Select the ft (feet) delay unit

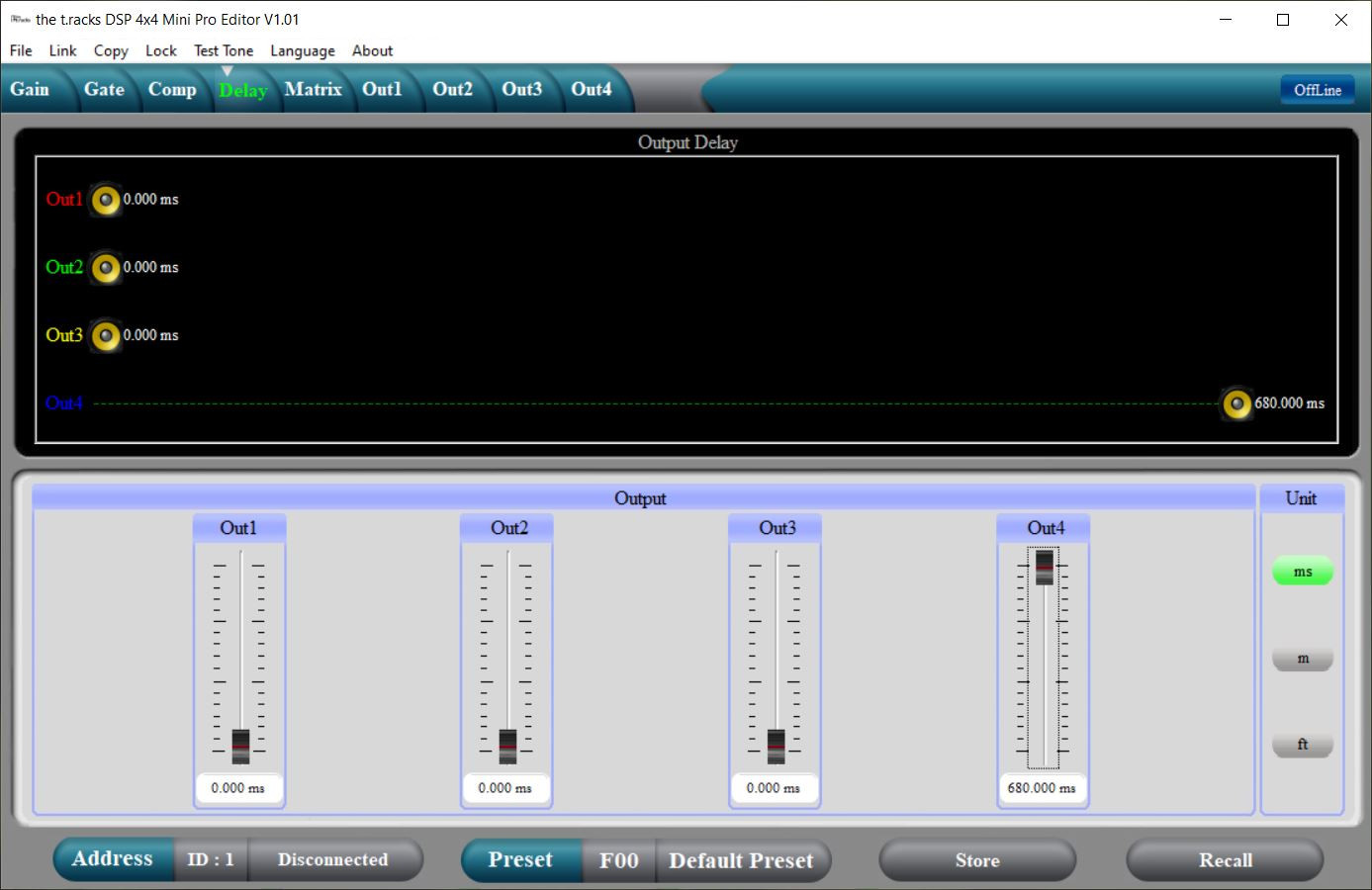coord(1303,745)
